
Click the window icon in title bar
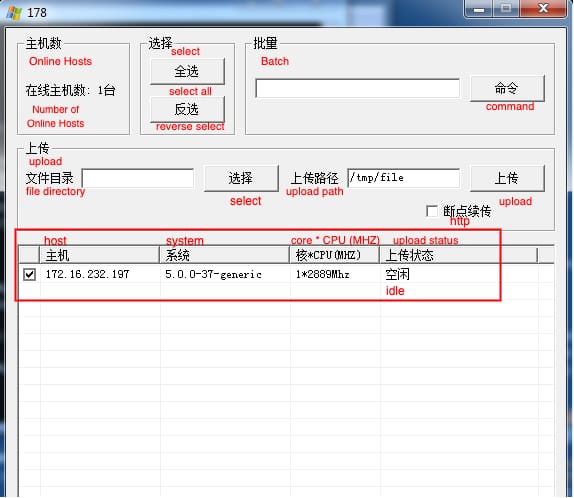coord(14,13)
